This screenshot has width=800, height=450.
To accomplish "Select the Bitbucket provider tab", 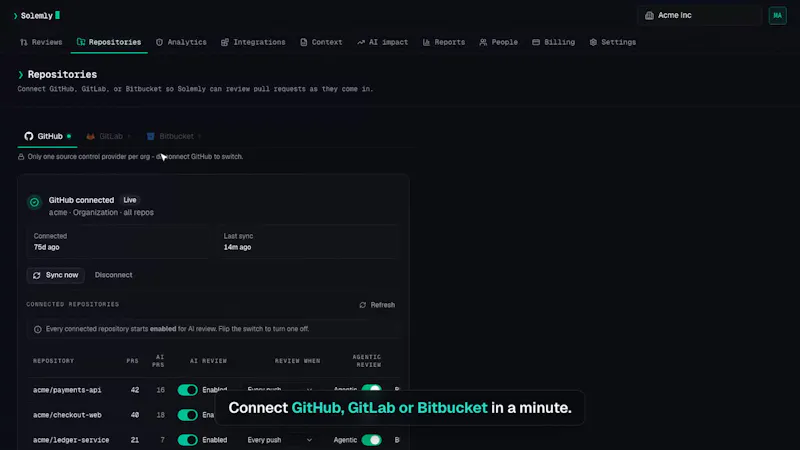I will 173,136.
